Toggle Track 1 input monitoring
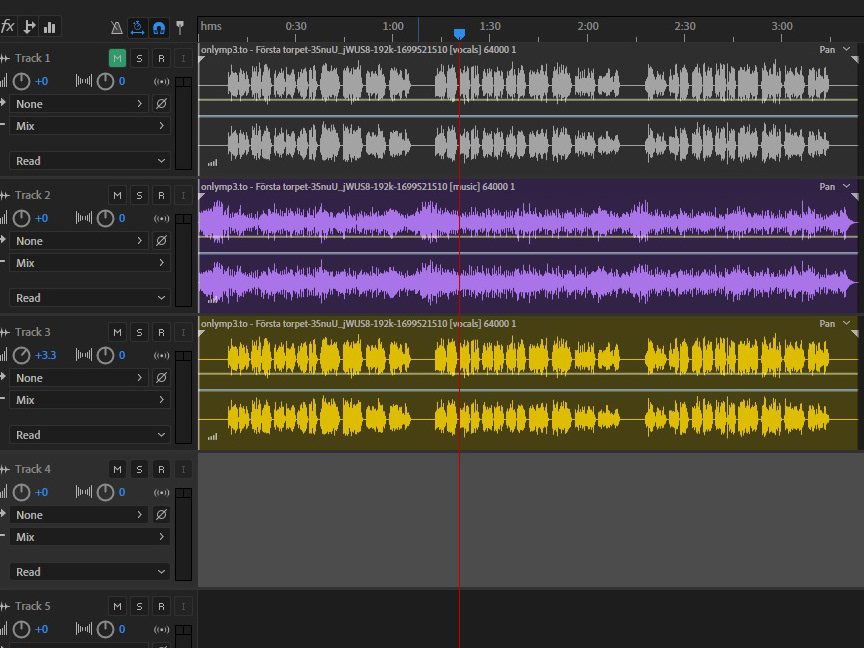The width and height of the screenshot is (864, 648). click(183, 58)
